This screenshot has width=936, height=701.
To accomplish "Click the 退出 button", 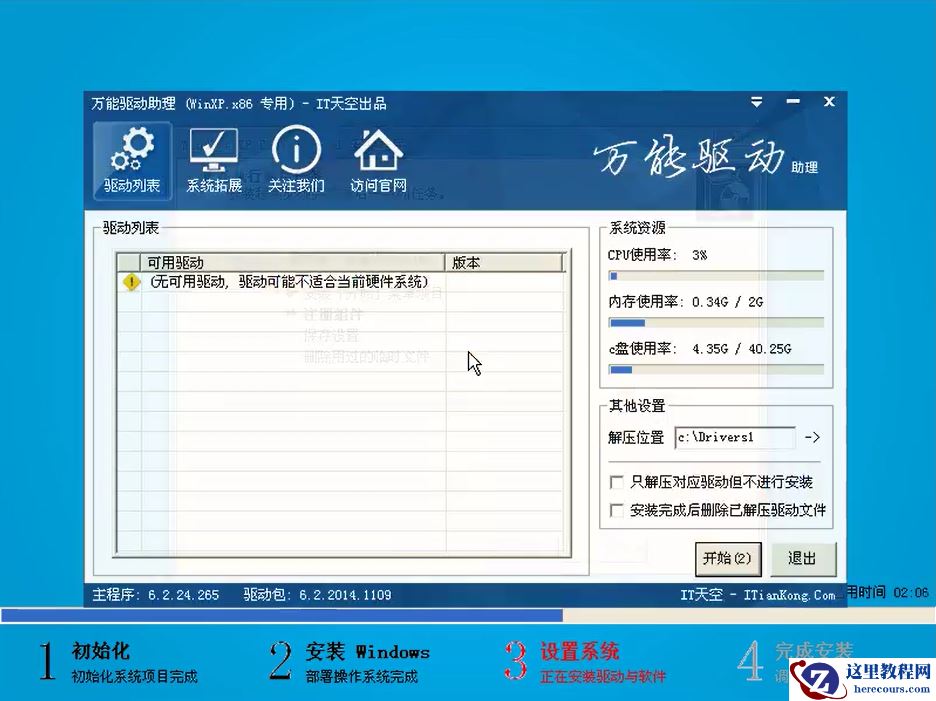I will tap(803, 559).
